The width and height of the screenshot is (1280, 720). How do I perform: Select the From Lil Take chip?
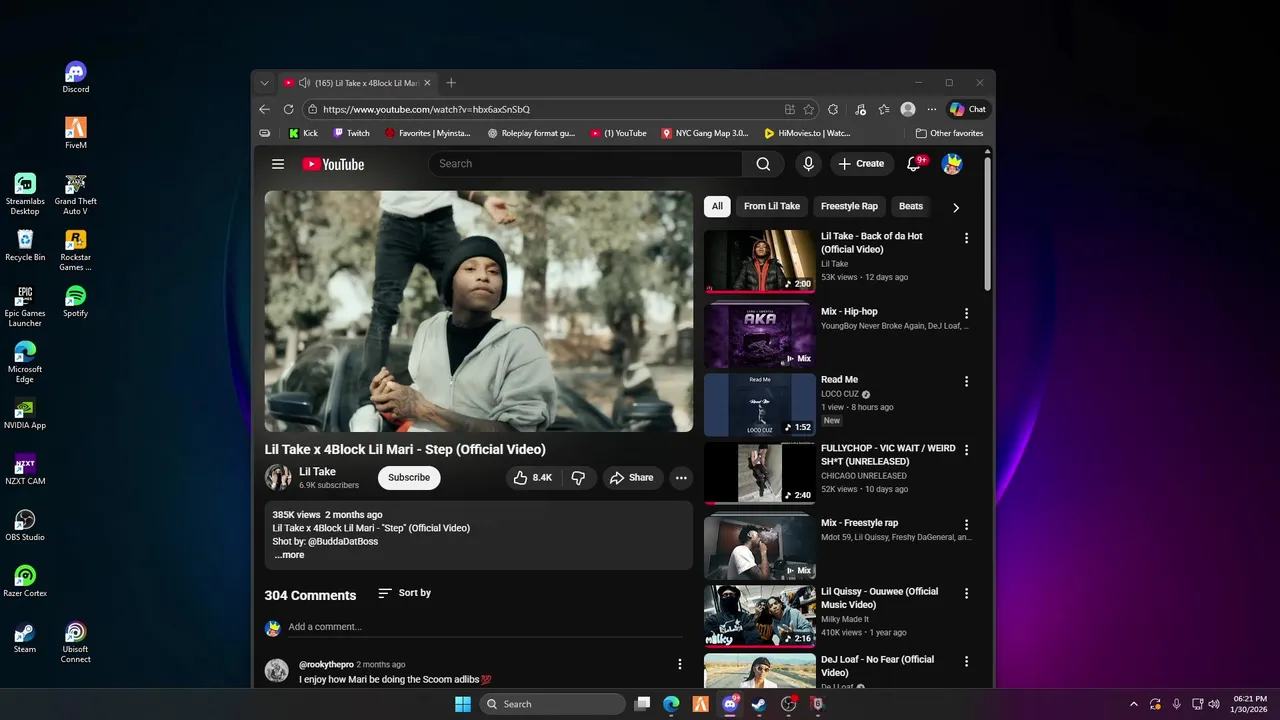click(772, 206)
